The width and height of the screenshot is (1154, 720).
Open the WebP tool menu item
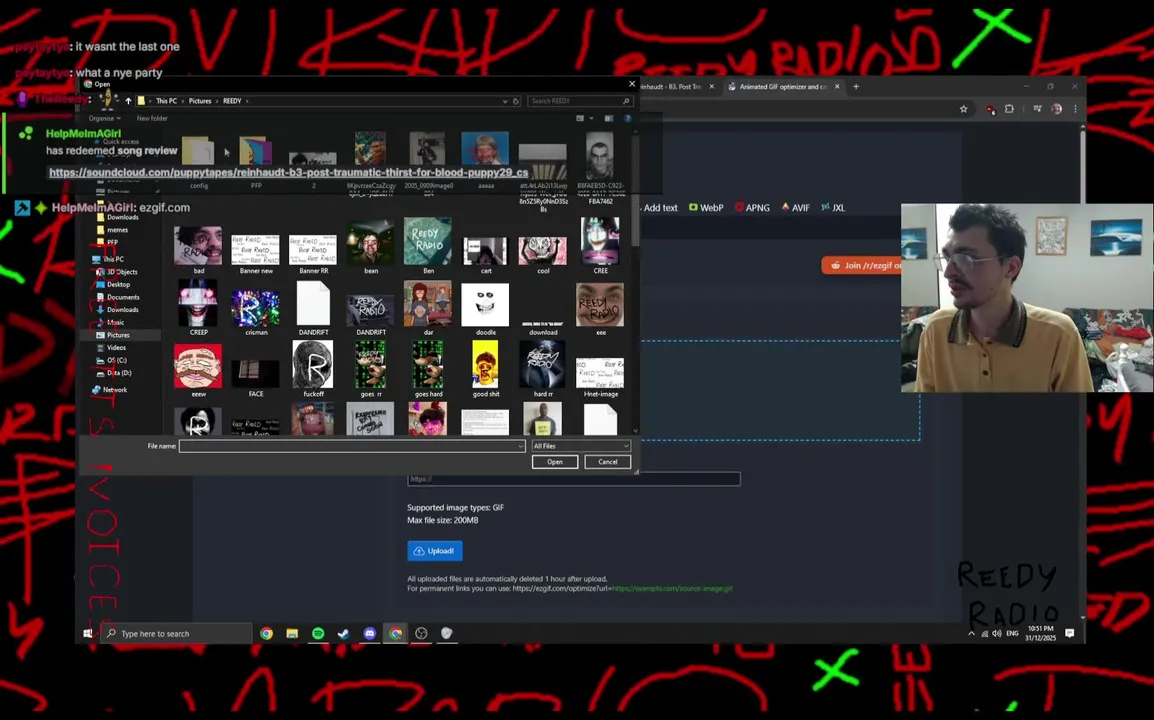pos(706,208)
